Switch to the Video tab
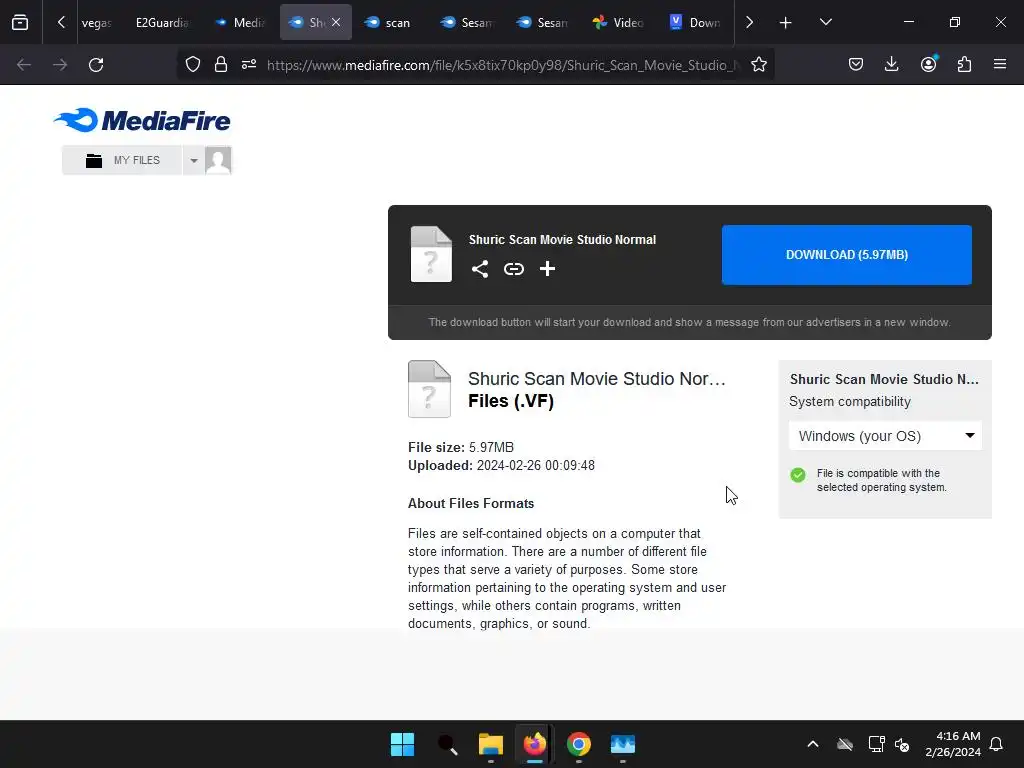Image resolution: width=1024 pixels, height=768 pixels. pos(618,22)
